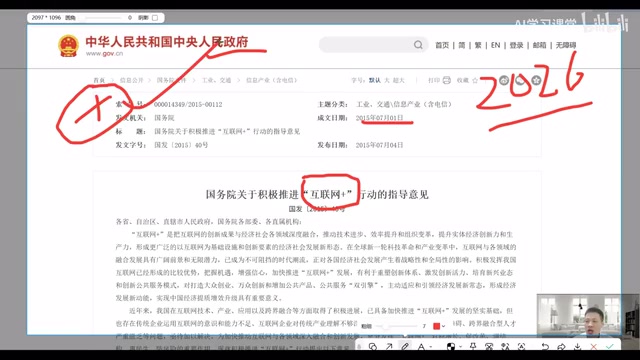Select the shapes tool in screenshot toolbar
Screen dimensions: 640x360
pos(372,347)
